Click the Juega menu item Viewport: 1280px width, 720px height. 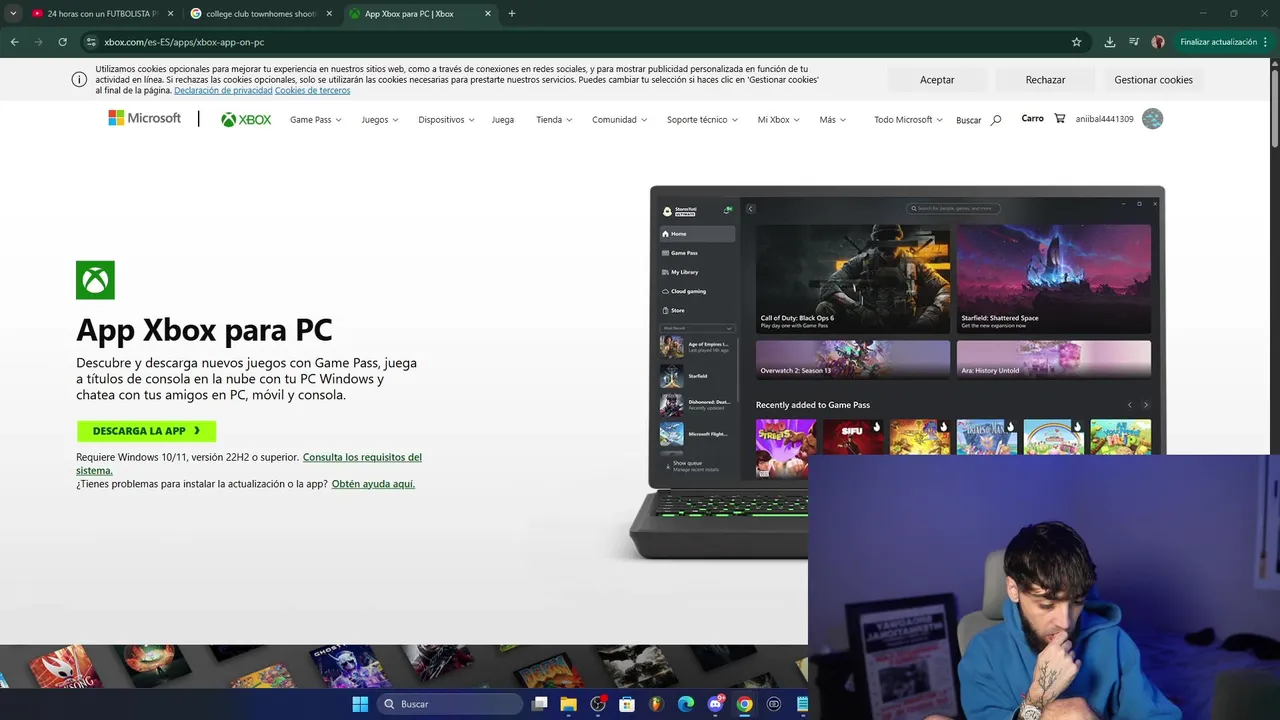503,120
